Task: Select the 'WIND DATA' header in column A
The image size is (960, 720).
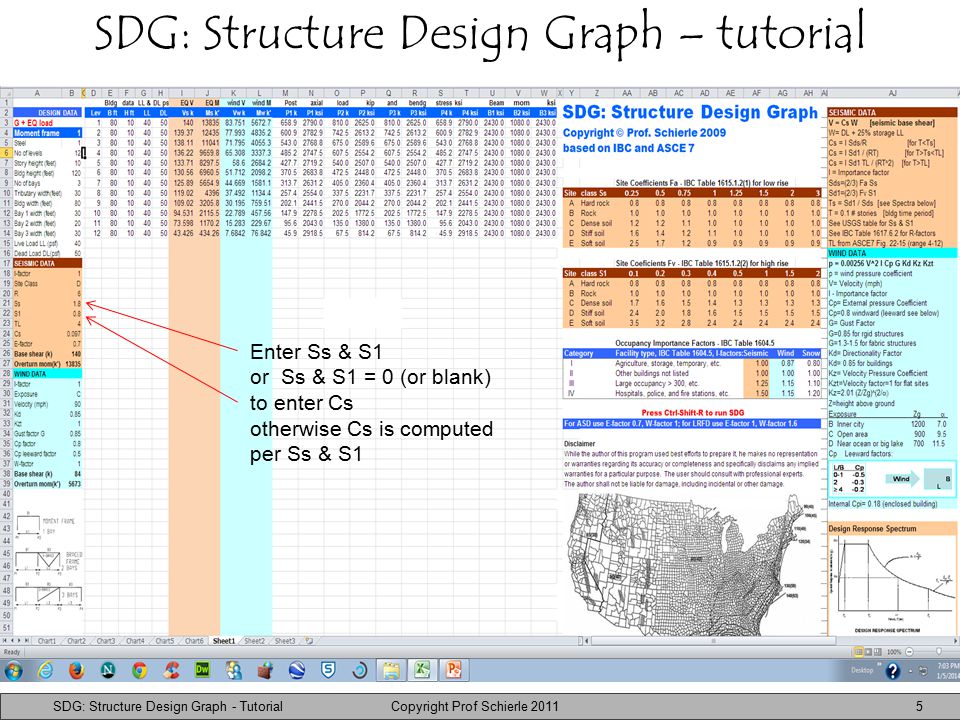Action: 47,373
